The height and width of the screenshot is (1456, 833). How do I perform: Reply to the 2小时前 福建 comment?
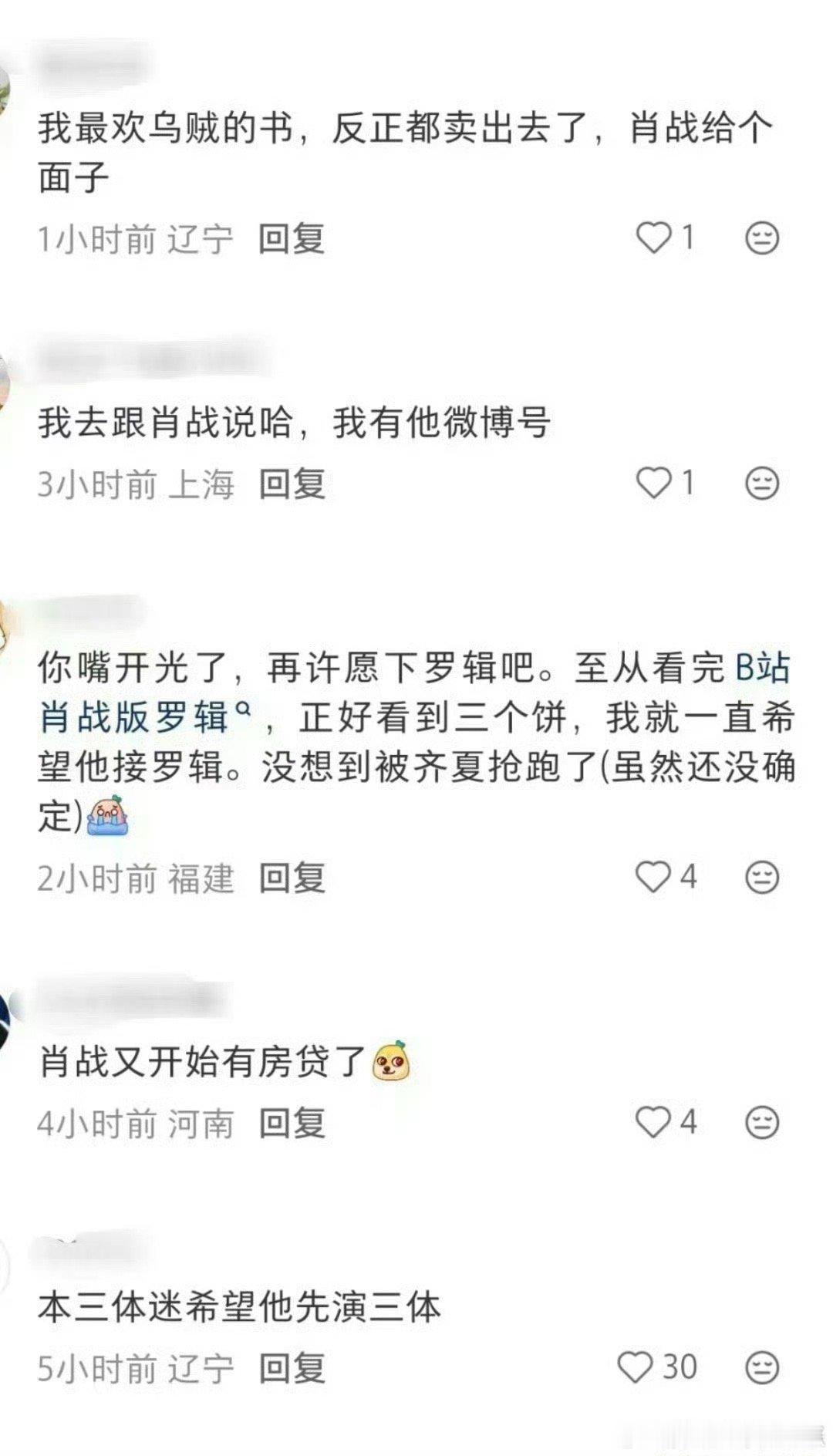292,878
